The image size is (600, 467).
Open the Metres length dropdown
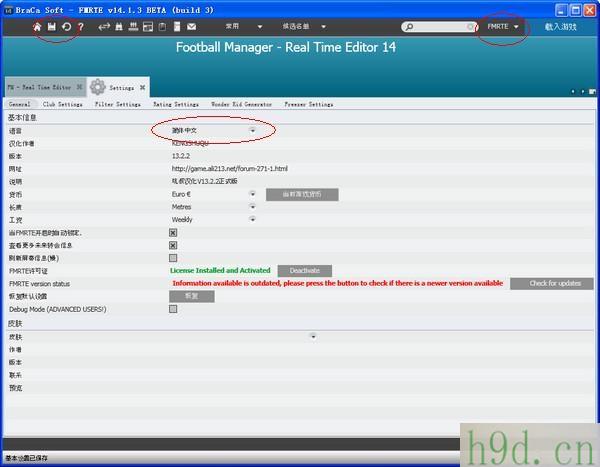pos(252,206)
